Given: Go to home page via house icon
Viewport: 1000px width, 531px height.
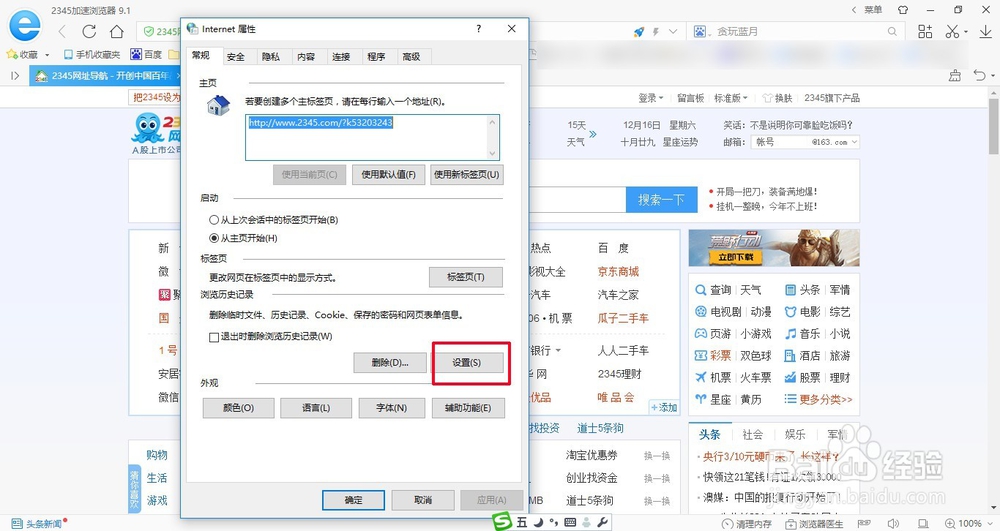Looking at the screenshot, I should pyautogui.click(x=117, y=31).
